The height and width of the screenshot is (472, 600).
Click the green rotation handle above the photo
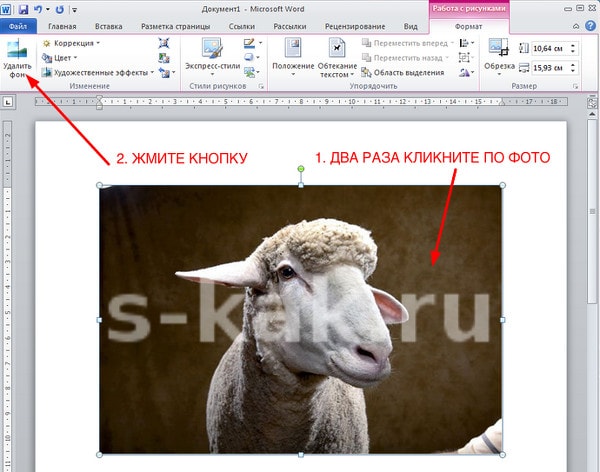pos(301,169)
